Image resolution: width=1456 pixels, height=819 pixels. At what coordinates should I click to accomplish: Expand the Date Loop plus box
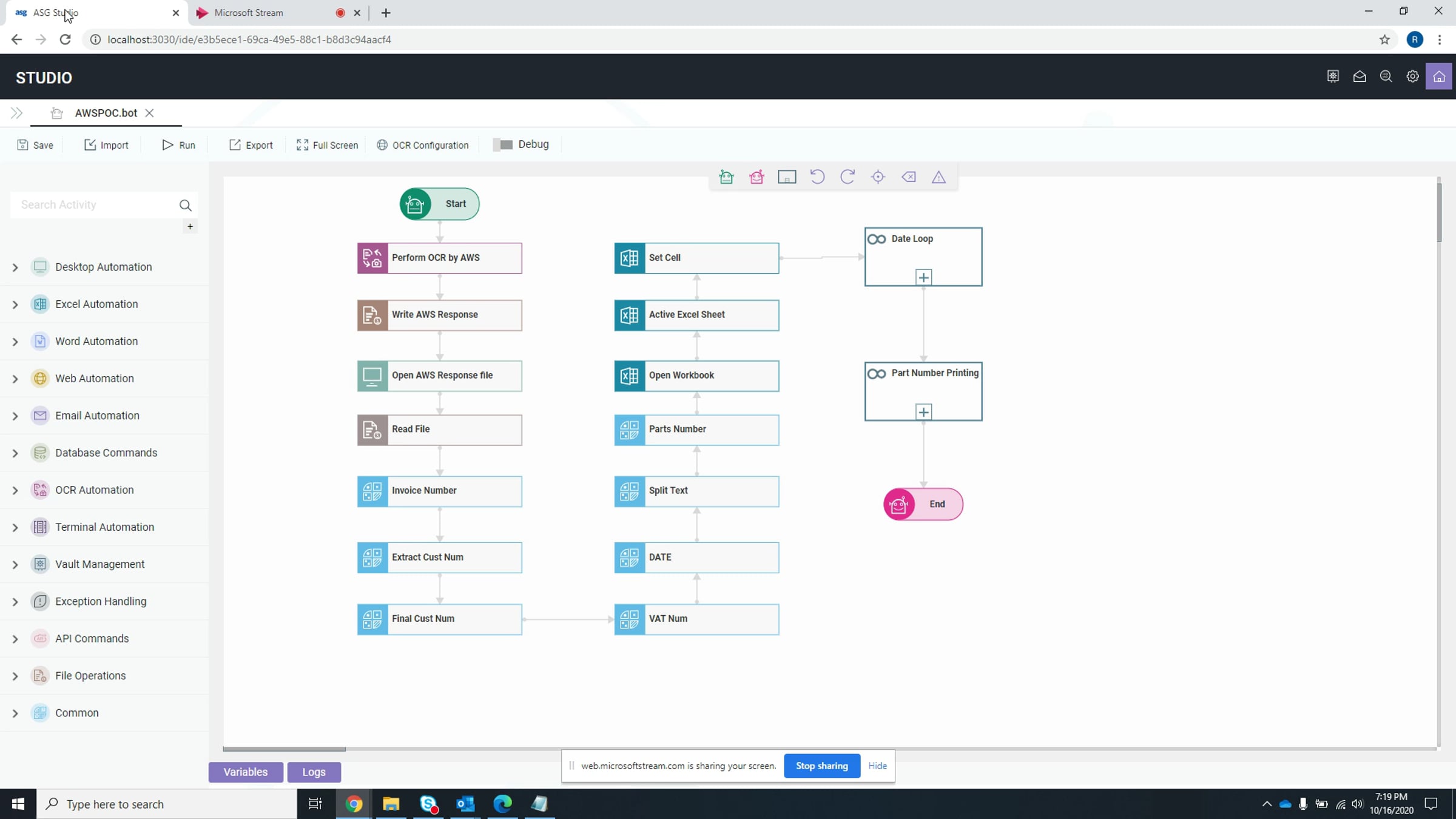point(923,278)
